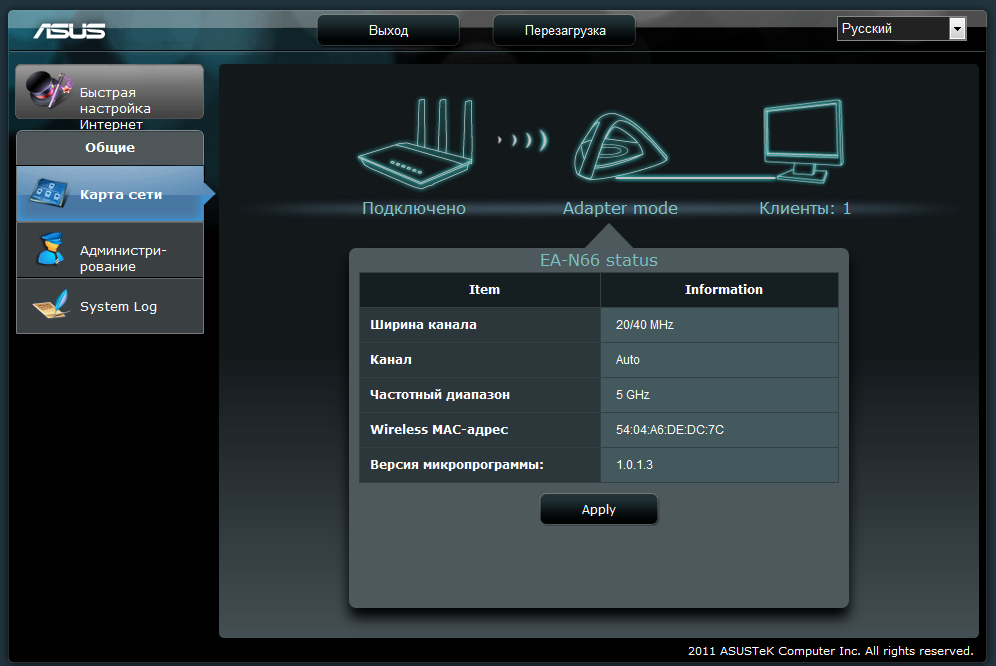This screenshot has height=666, width=996.
Task: Click the ASUS logo
Action: (69, 31)
